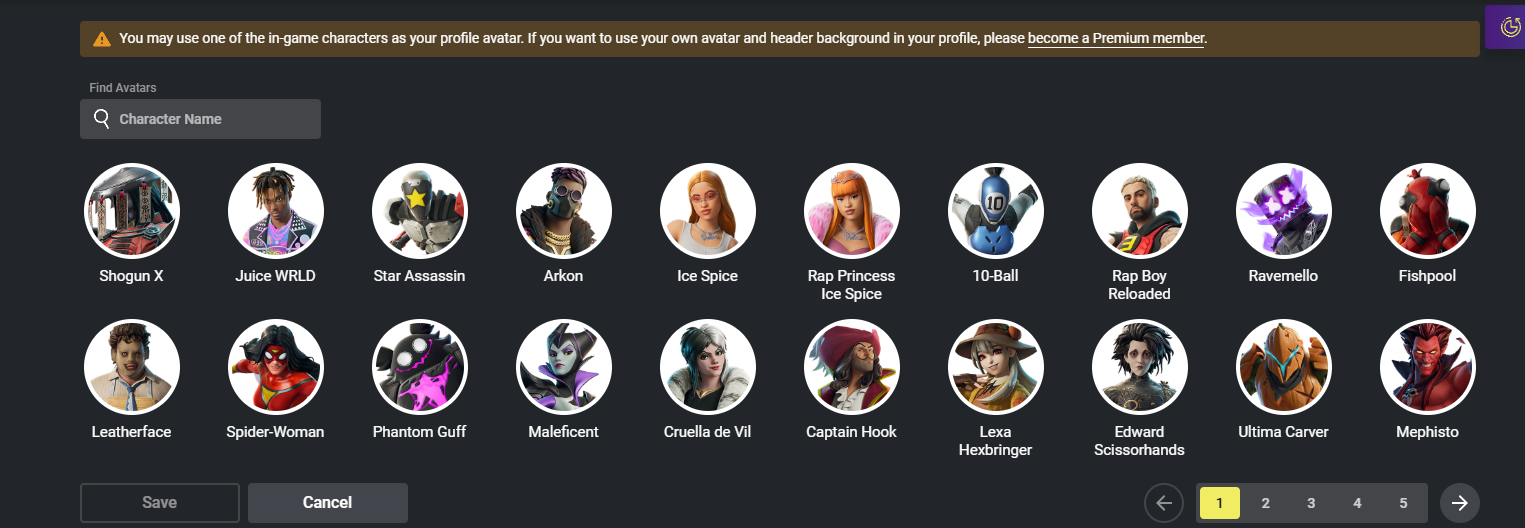1525x528 pixels.
Task: Go to next page using arrow
Action: coord(1460,503)
